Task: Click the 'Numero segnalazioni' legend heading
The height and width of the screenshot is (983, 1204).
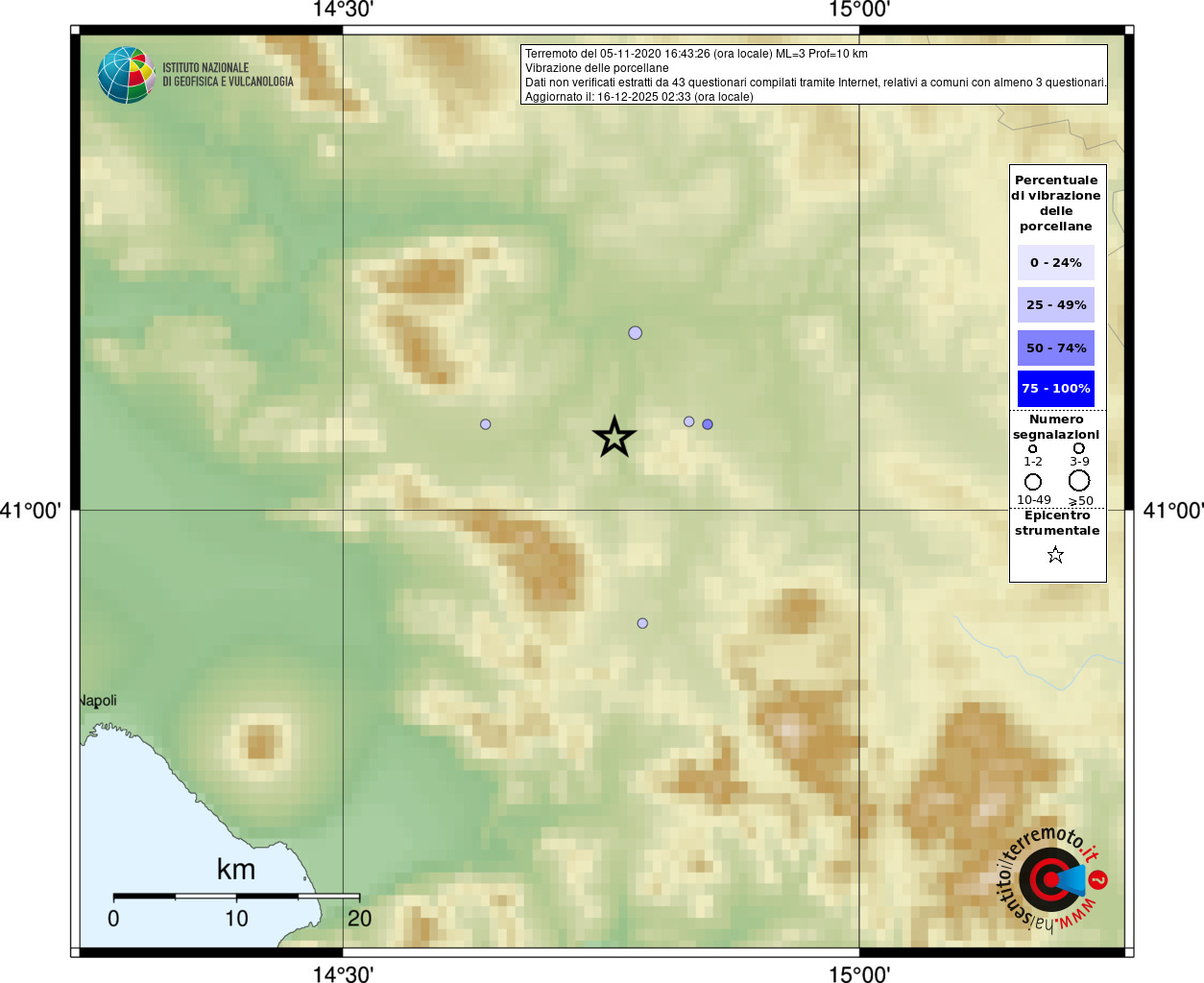Action: tap(1056, 427)
